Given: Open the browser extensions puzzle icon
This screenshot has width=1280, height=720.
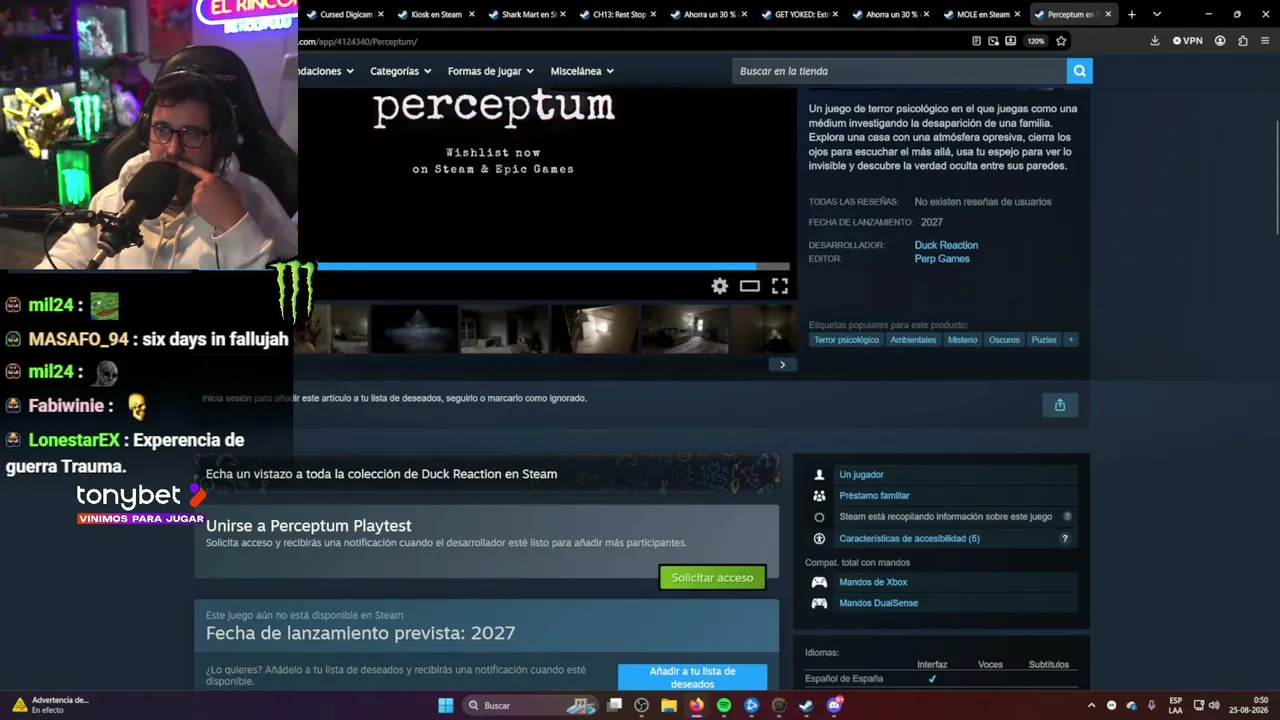Looking at the screenshot, I should [1243, 41].
